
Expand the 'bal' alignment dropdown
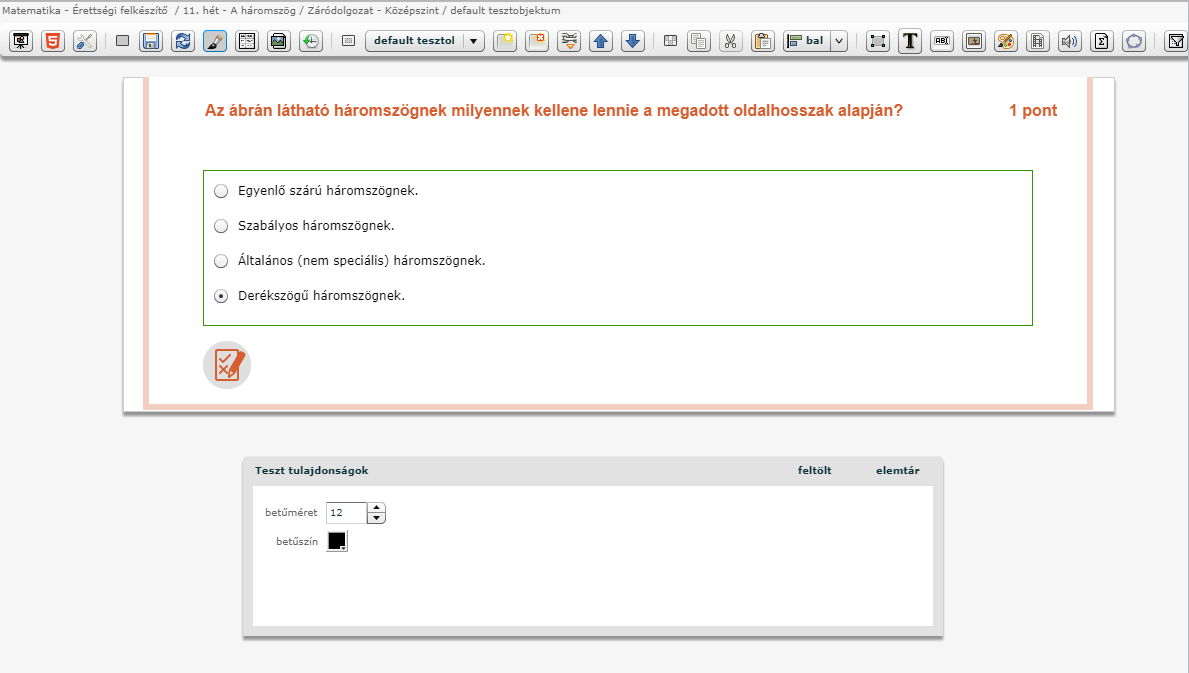click(839, 41)
